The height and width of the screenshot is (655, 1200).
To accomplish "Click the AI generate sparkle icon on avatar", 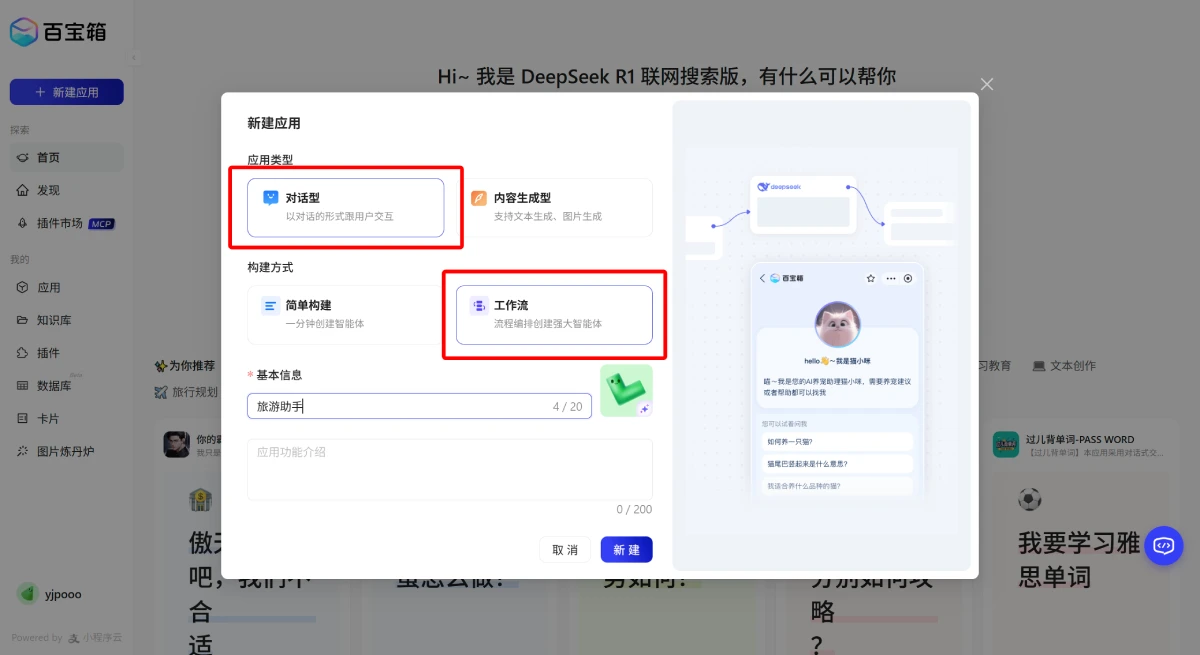I will (645, 408).
